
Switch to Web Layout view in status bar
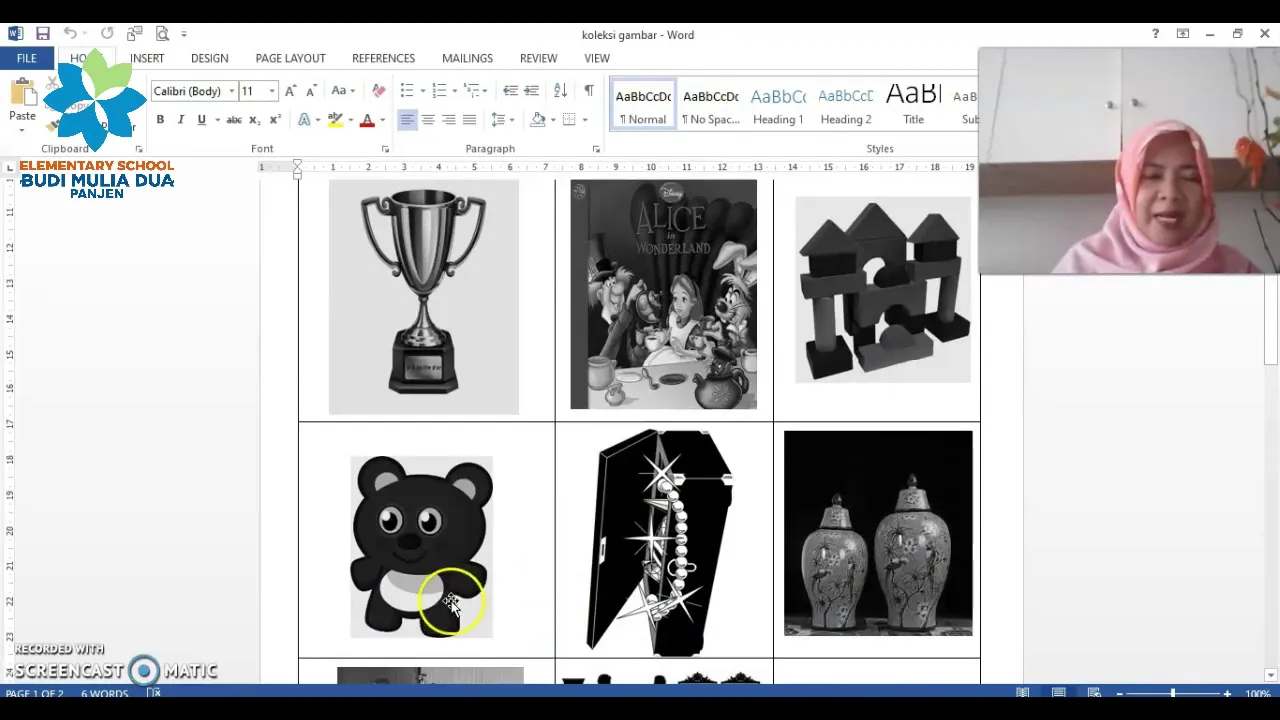pos(1094,693)
